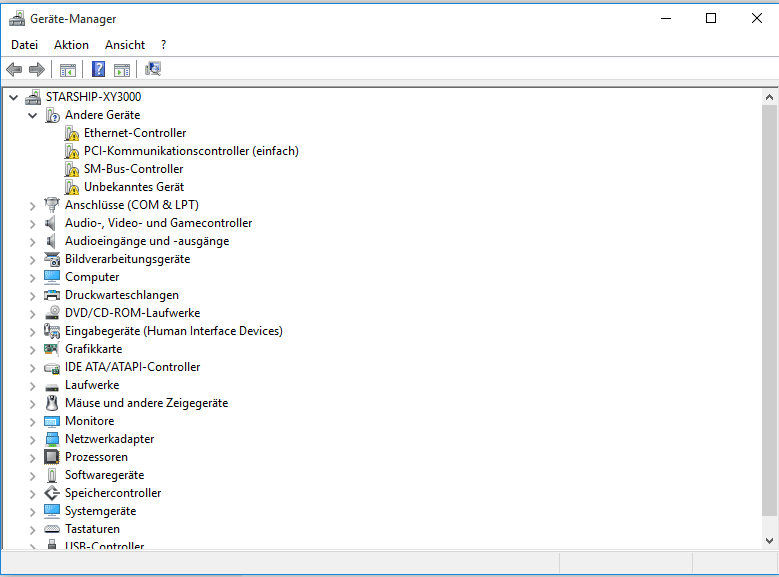Collapse the Andere Geräte category
The width and height of the screenshot is (779, 577).
coord(33,115)
